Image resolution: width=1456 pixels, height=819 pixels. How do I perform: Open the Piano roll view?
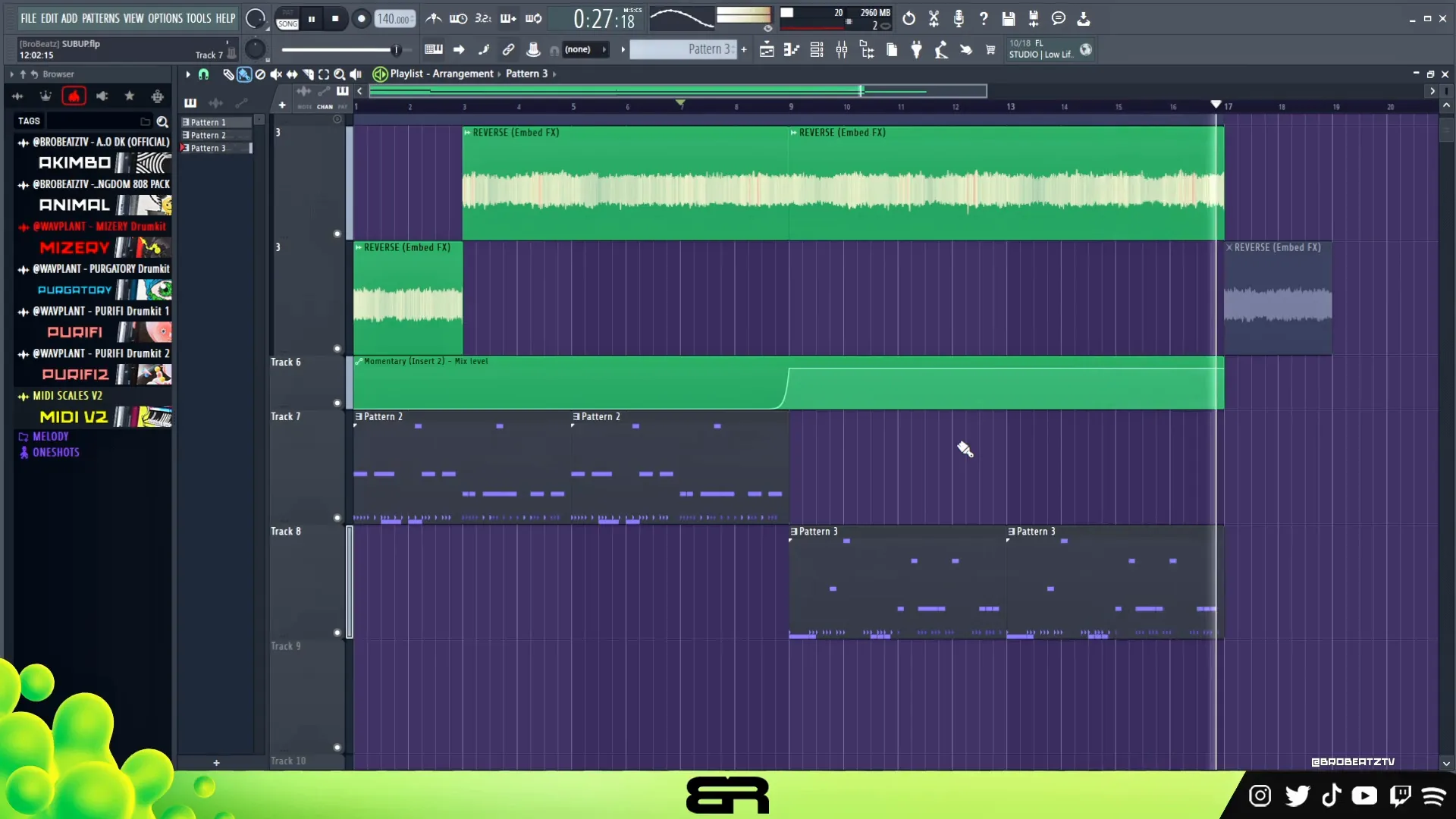792,50
